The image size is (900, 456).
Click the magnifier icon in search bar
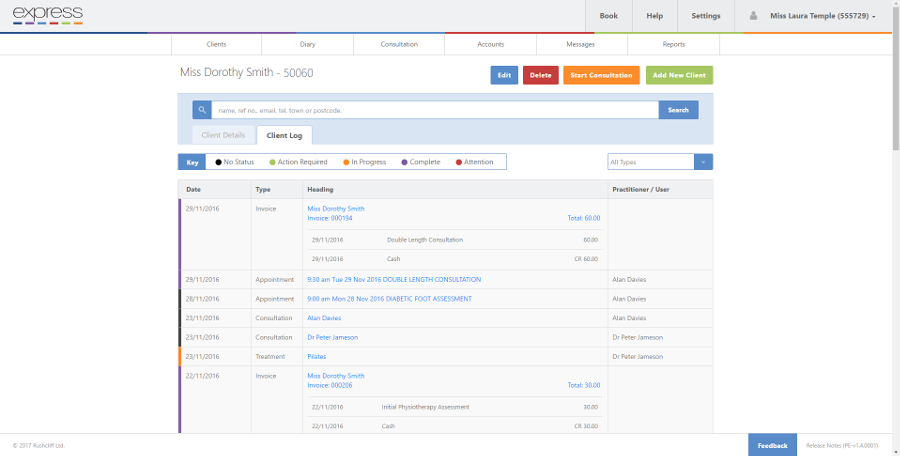(202, 110)
